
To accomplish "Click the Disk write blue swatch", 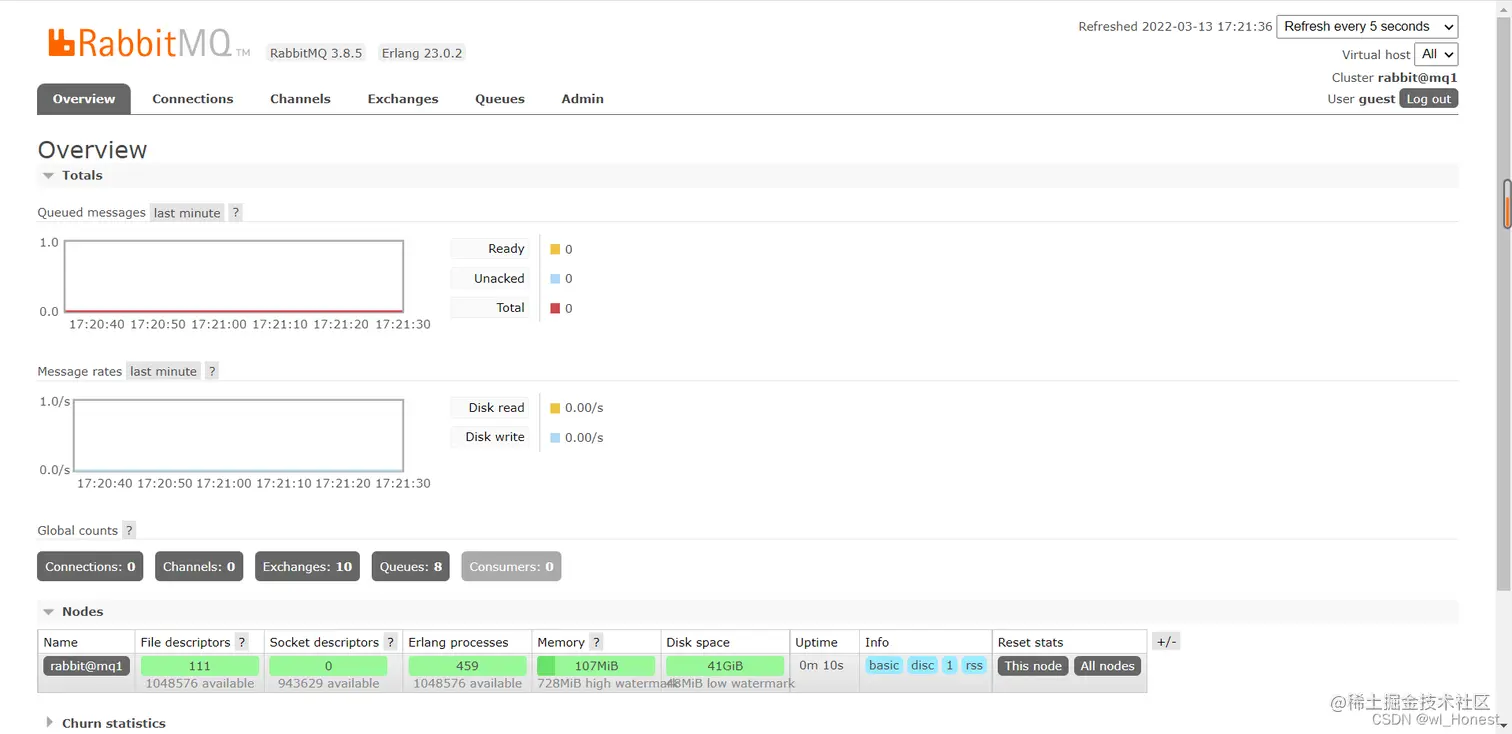I will tap(555, 437).
